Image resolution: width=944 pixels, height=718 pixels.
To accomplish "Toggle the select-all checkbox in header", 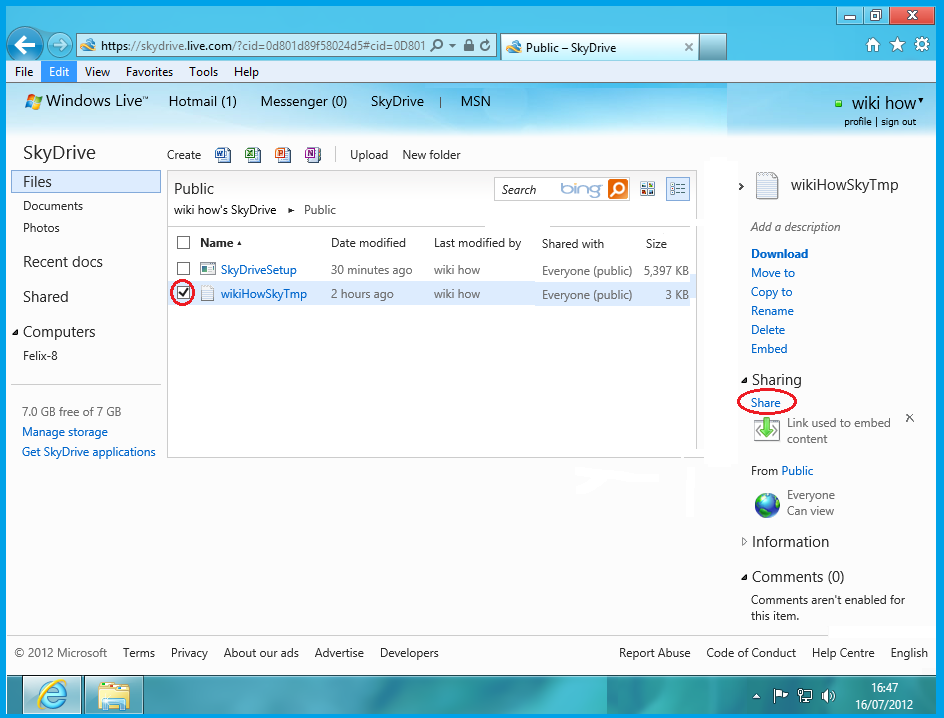I will click(x=184, y=243).
